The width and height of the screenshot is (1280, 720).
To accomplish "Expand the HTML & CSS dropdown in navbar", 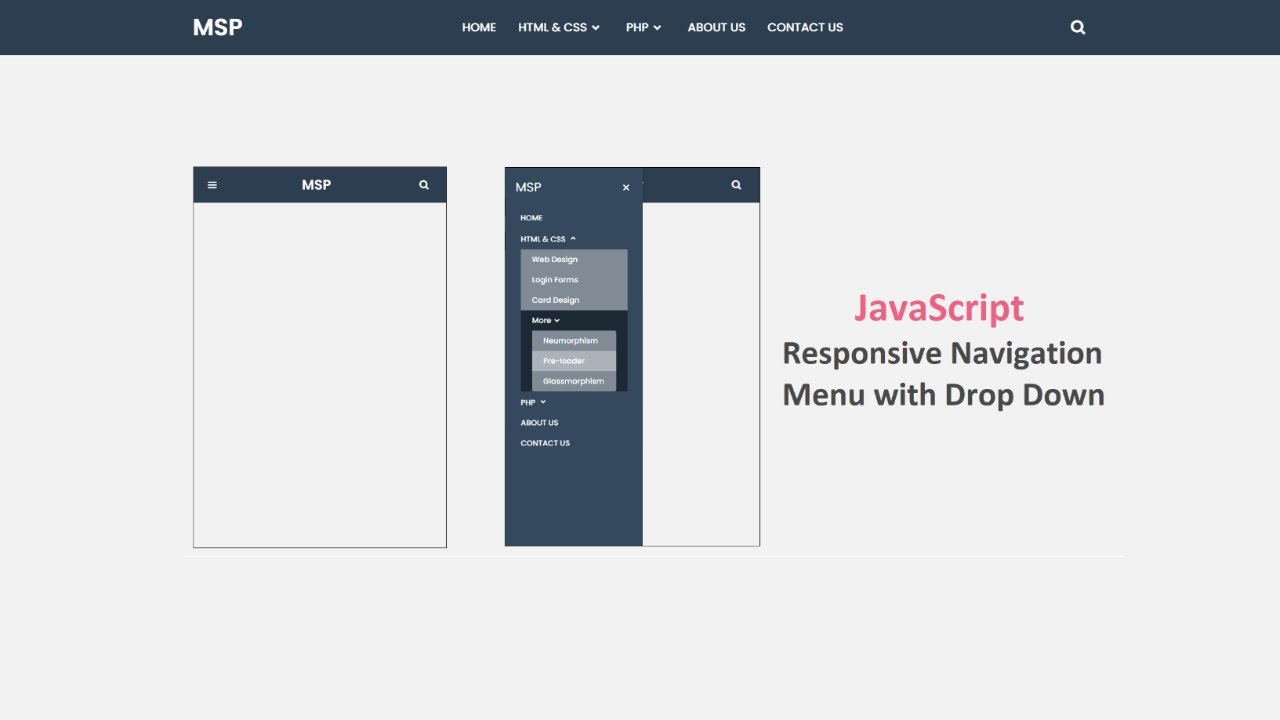I will point(559,27).
